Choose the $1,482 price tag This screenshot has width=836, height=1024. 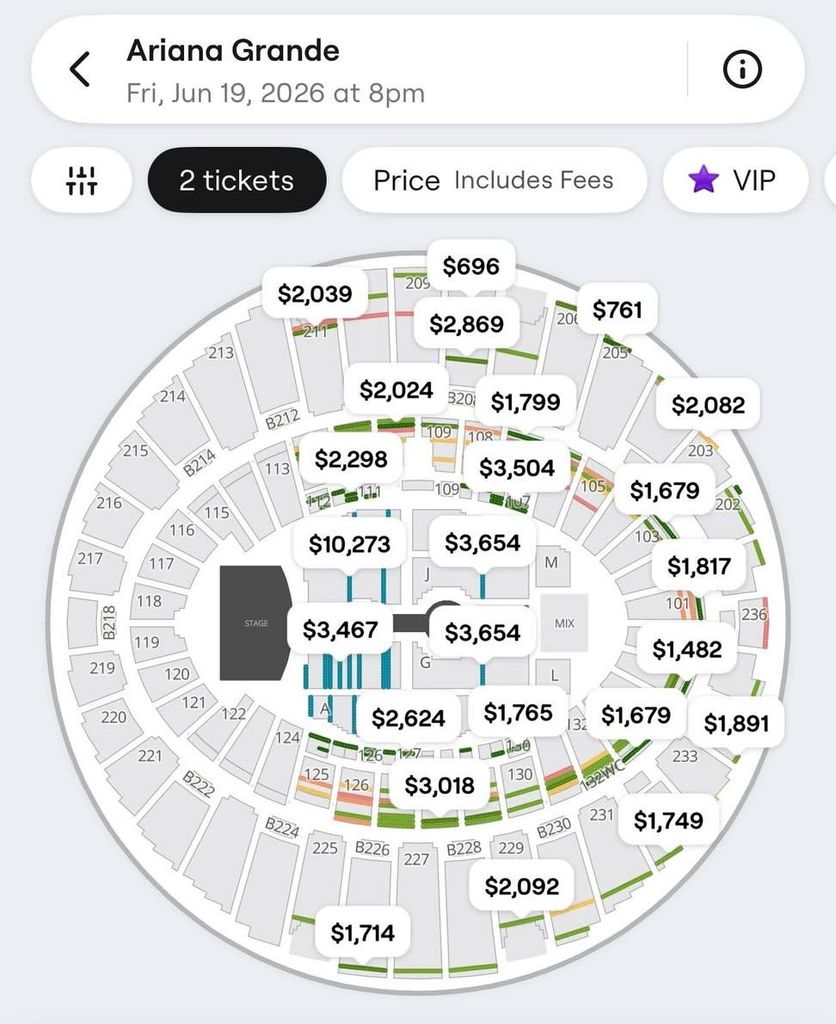click(x=687, y=649)
